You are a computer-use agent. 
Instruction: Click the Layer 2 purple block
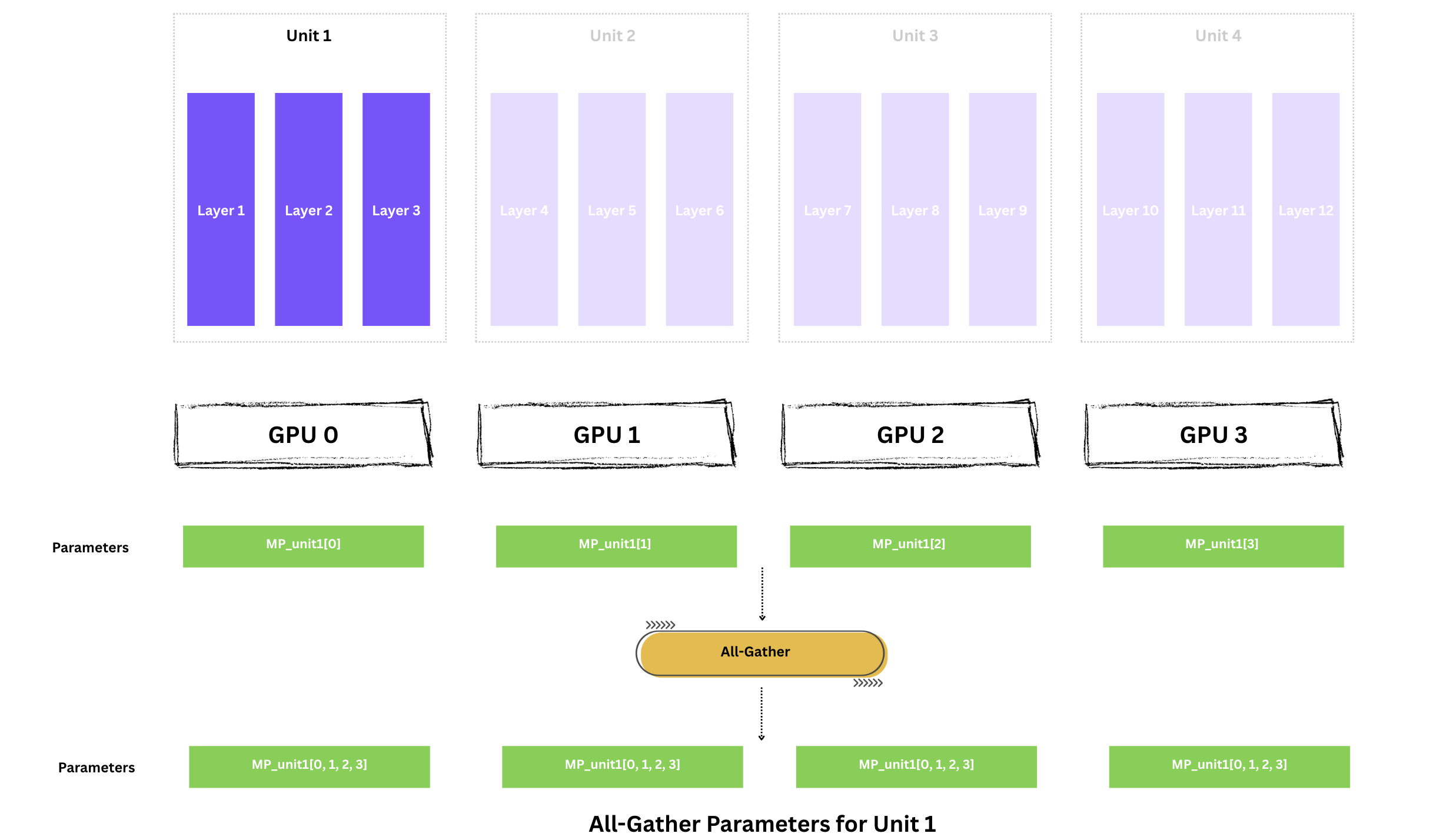click(x=308, y=209)
